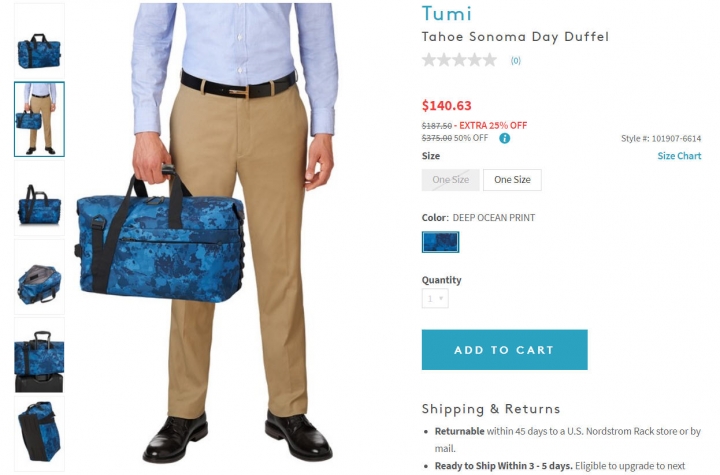Select the crossed-out One Size option

450,180
